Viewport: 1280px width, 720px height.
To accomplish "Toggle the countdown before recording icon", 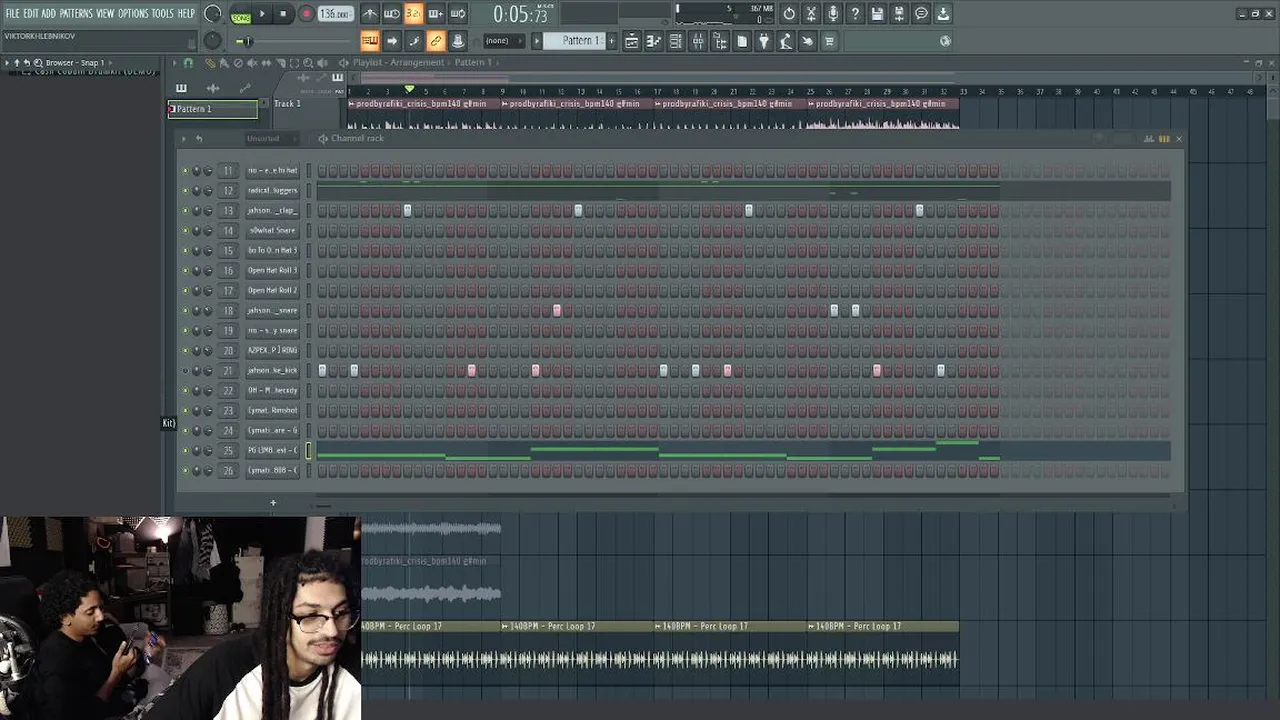I will click(x=414, y=14).
